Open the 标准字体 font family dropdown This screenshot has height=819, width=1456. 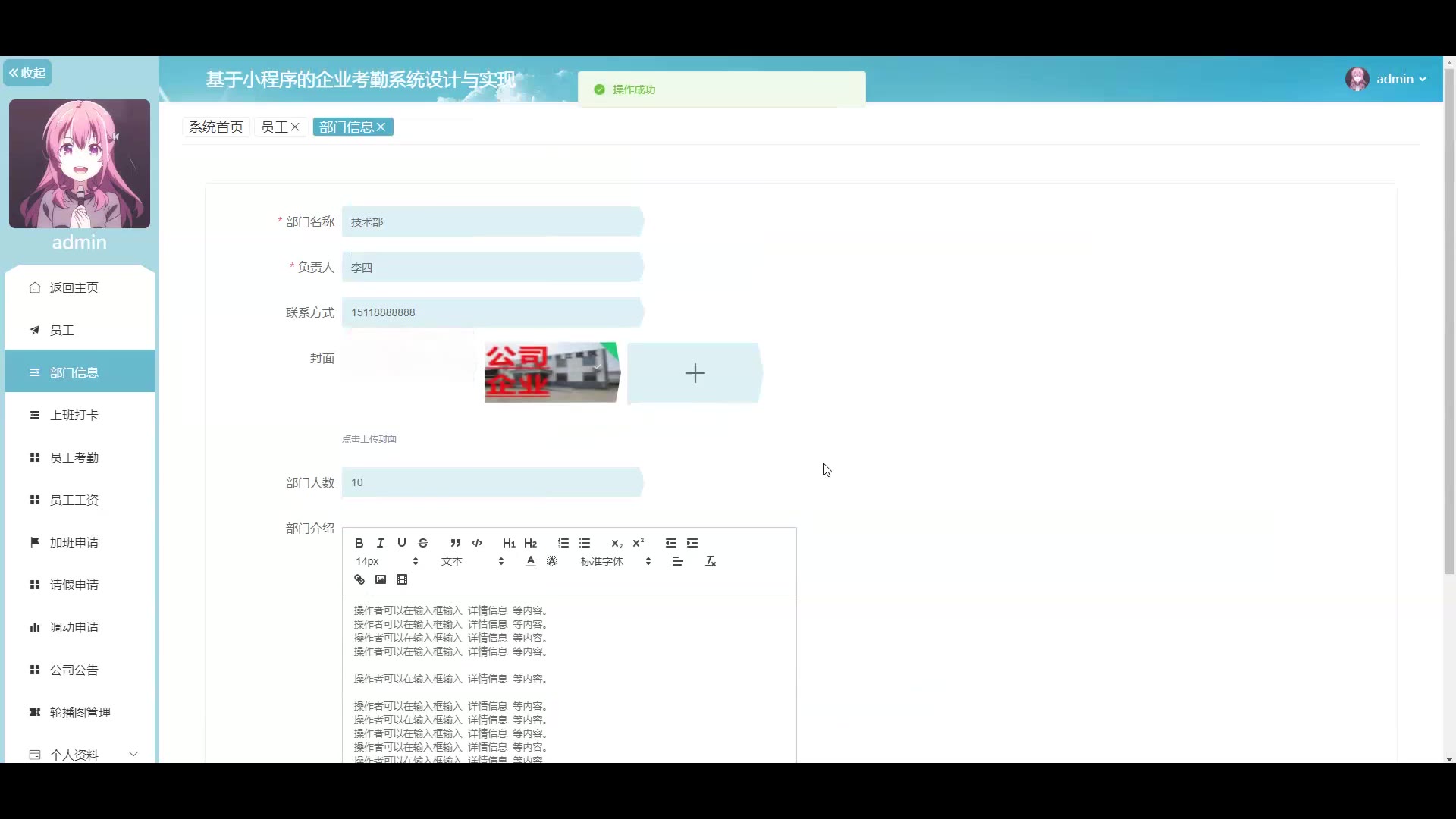pos(616,562)
